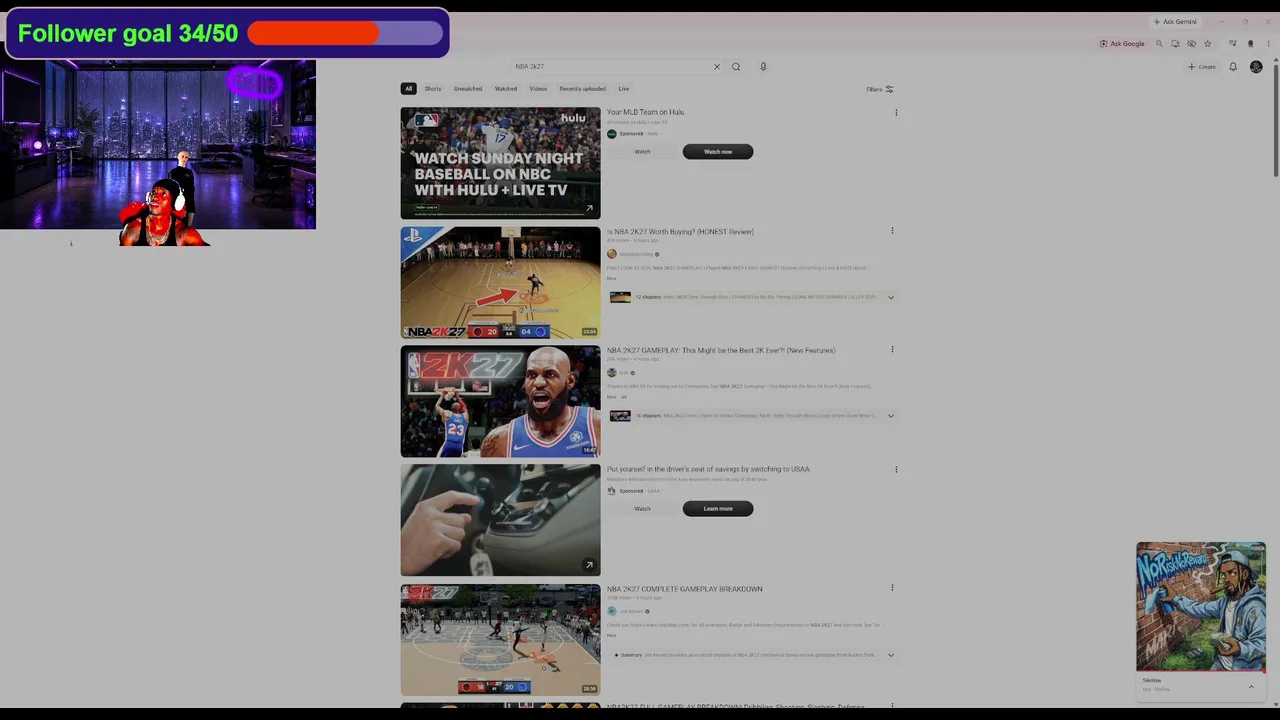Click the Learn more button
1280x720 pixels.
tap(718, 509)
